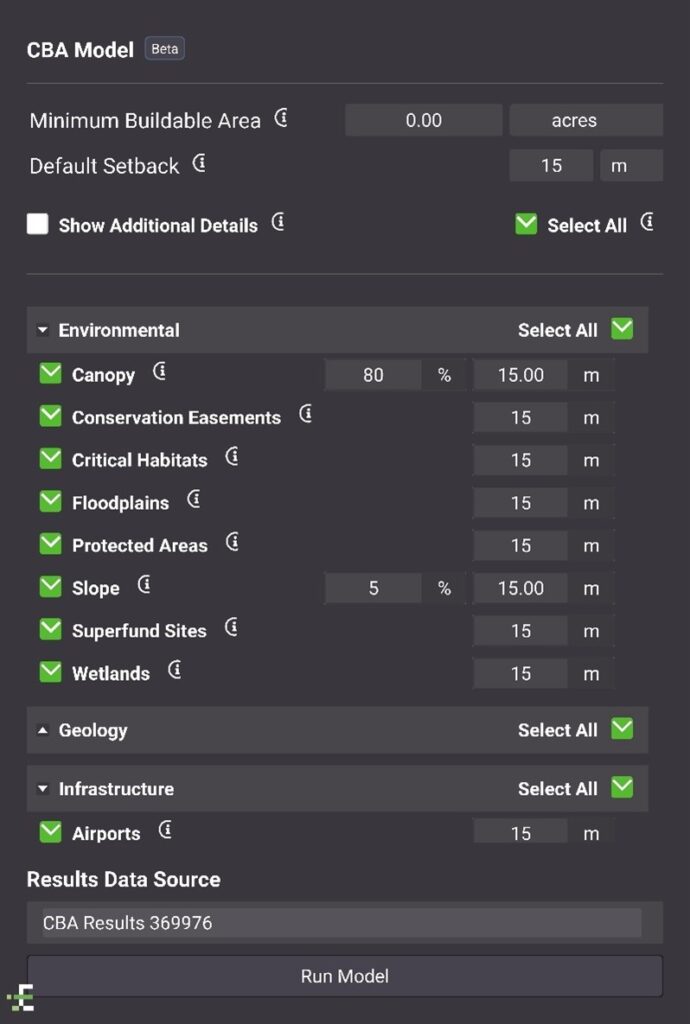Click the Run Model button
The height and width of the screenshot is (1024, 690).
(344, 976)
